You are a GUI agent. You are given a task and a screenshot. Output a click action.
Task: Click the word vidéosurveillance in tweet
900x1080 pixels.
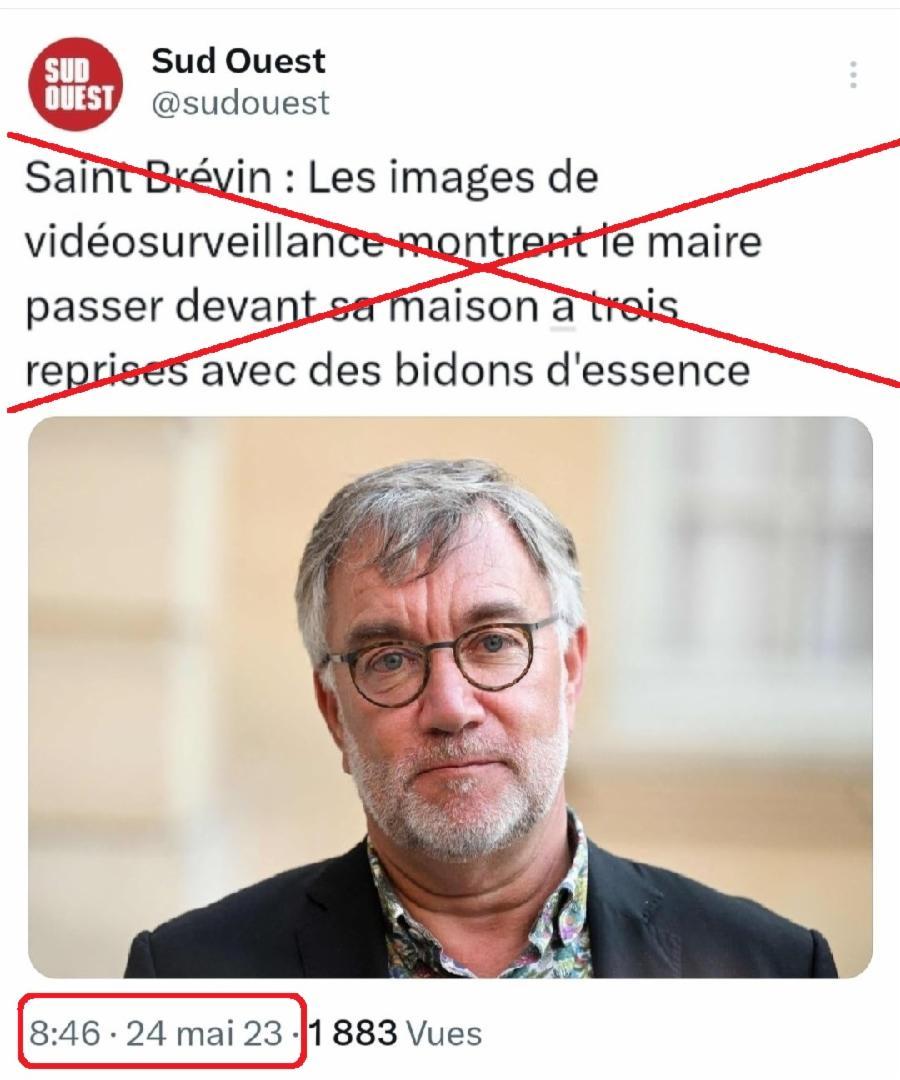[205, 241]
